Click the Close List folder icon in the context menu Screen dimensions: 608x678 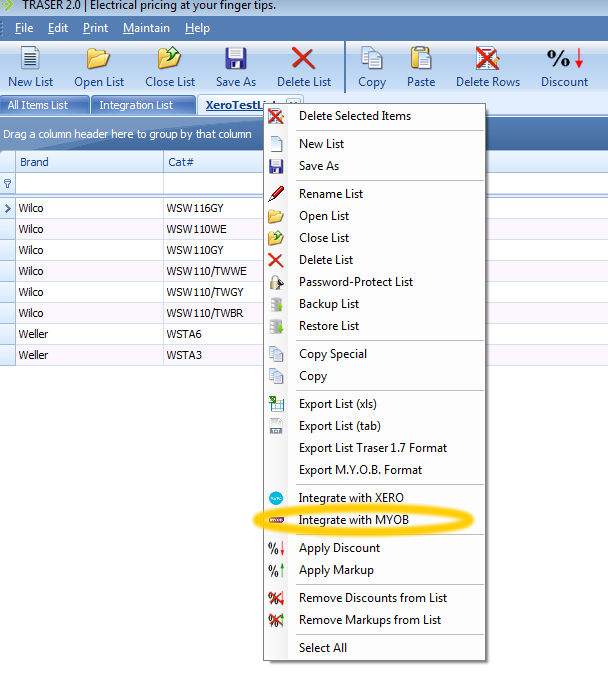[x=276, y=238]
